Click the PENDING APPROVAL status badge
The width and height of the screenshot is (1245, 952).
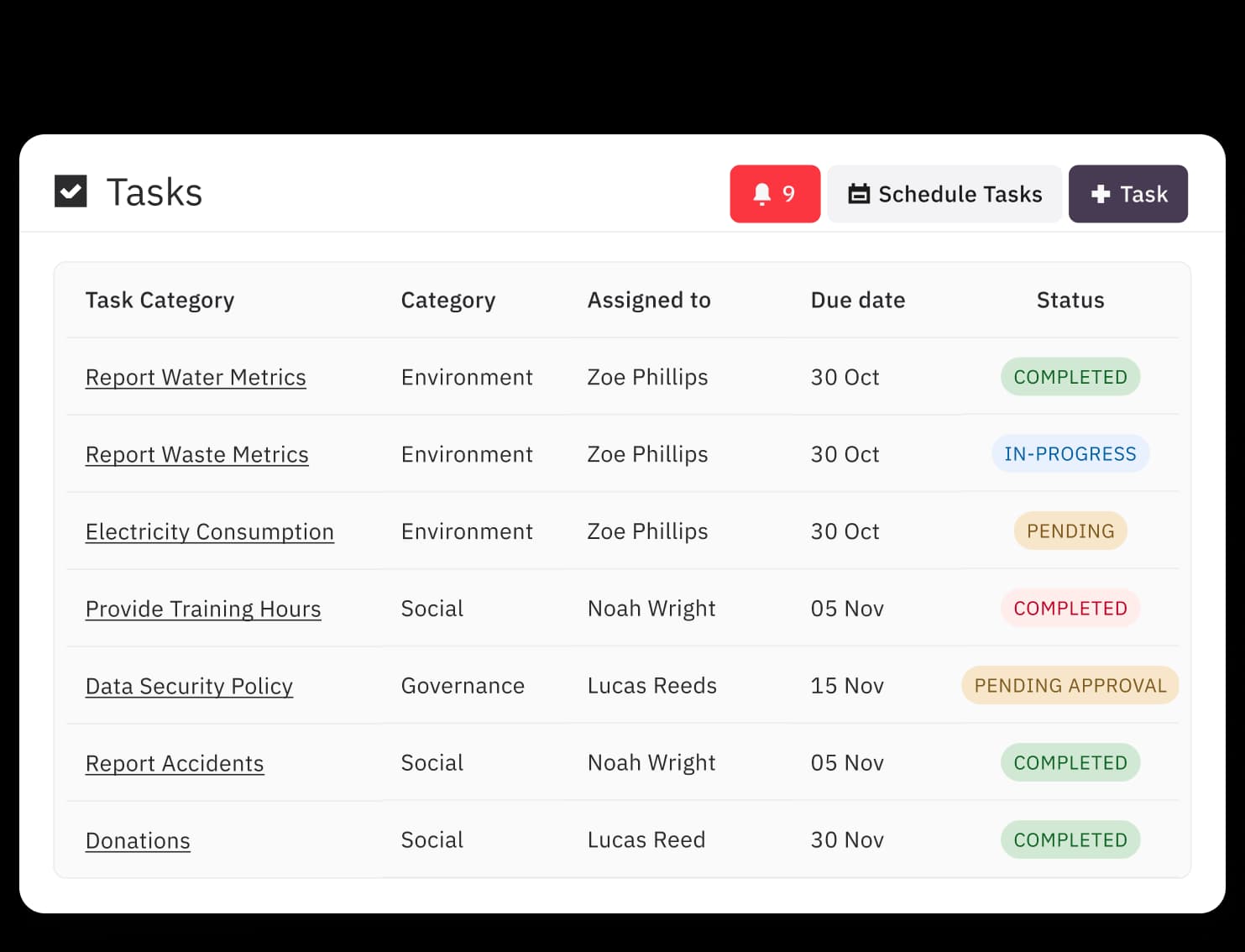pyautogui.click(x=1070, y=686)
